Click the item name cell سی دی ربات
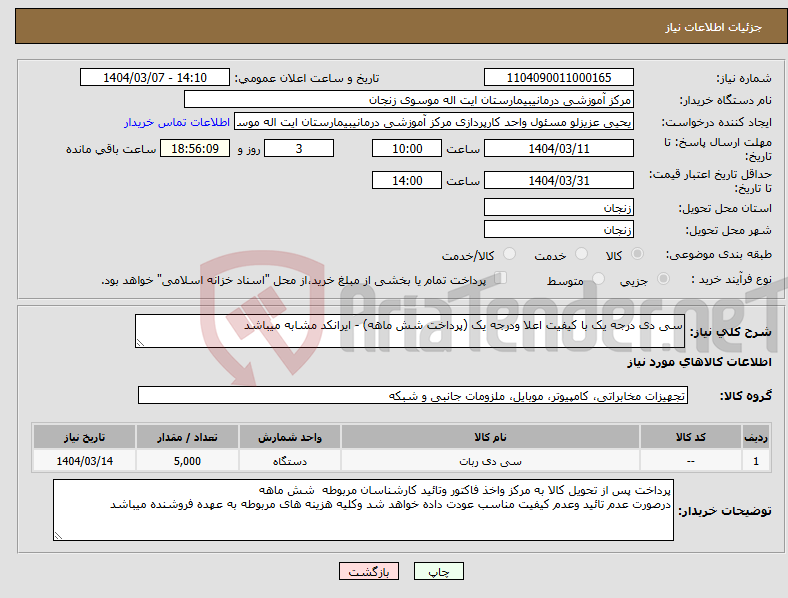Image resolution: width=788 pixels, height=598 pixels. tap(490, 461)
